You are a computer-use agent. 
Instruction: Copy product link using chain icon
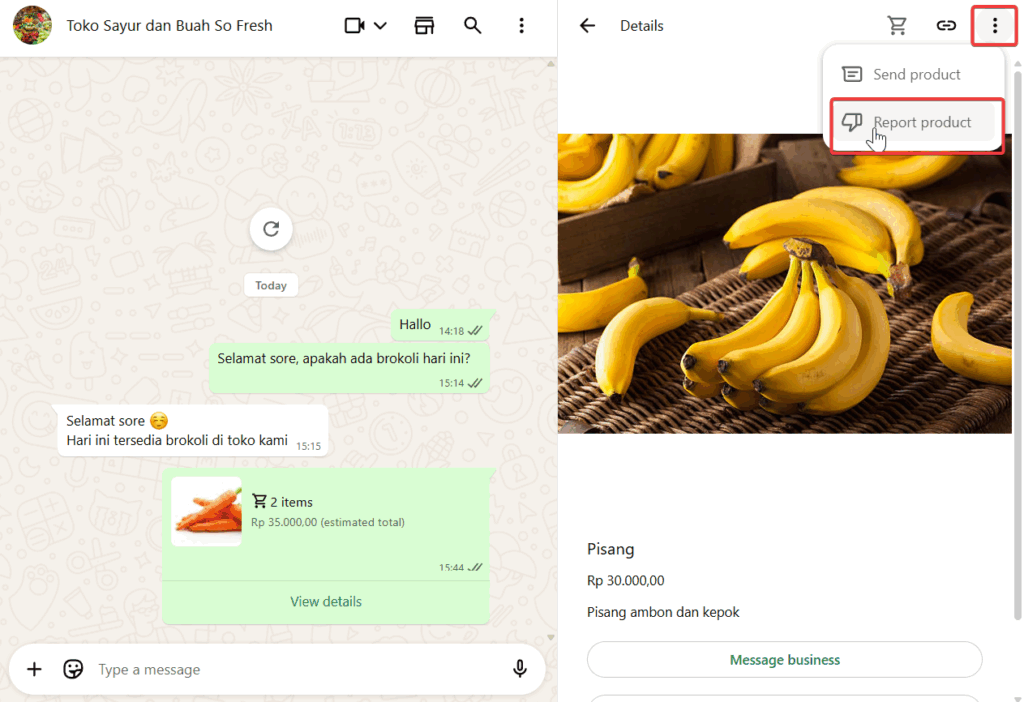pos(946,26)
